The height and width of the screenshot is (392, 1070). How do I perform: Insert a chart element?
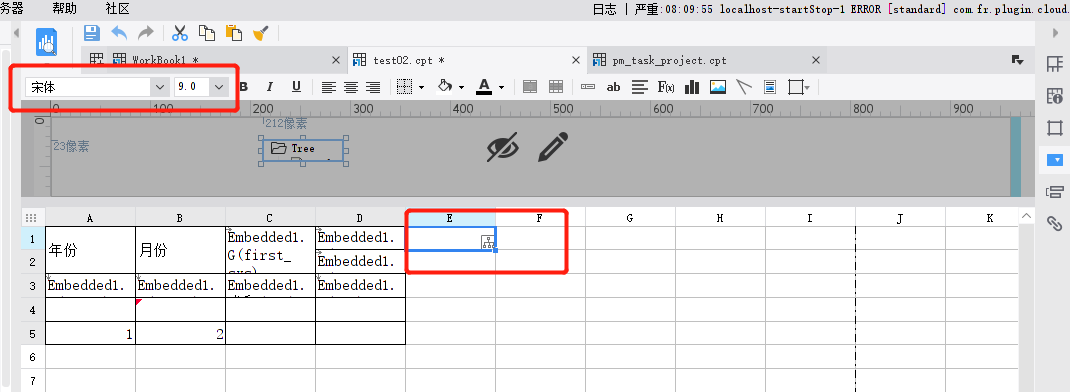[692, 87]
